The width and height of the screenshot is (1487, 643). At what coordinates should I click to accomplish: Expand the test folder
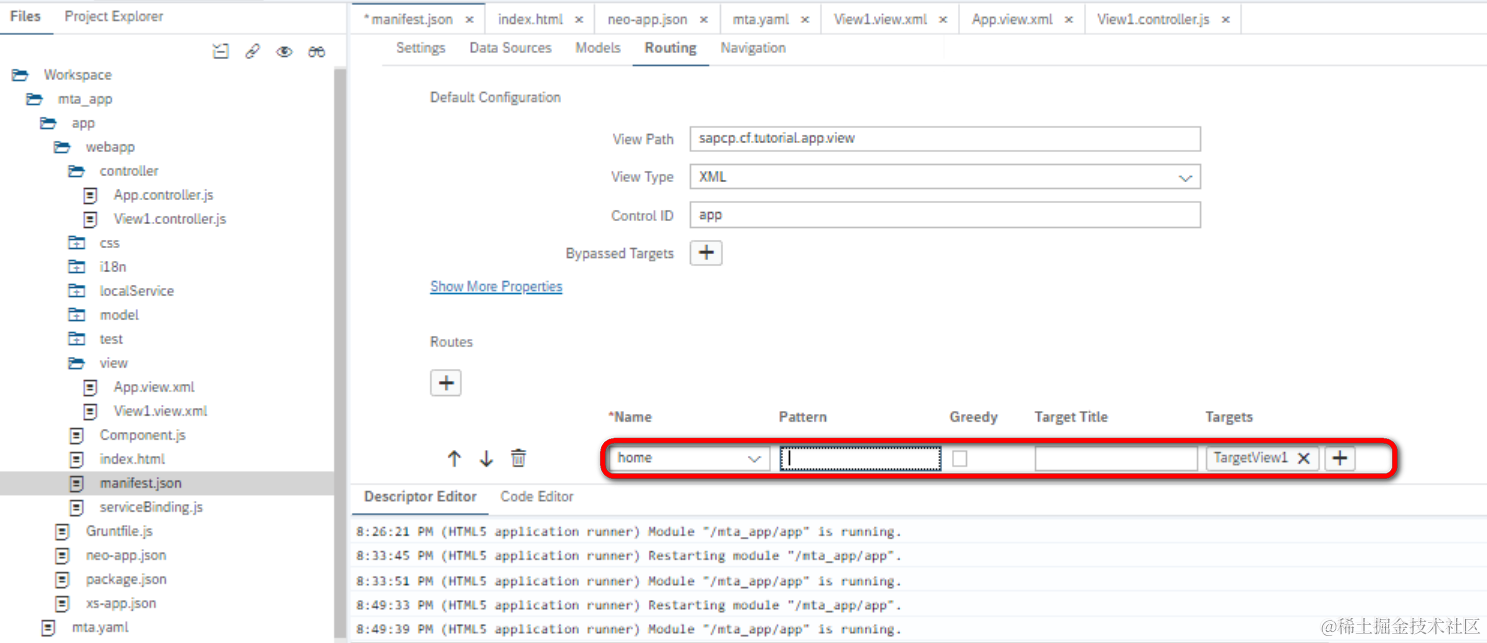[76, 339]
